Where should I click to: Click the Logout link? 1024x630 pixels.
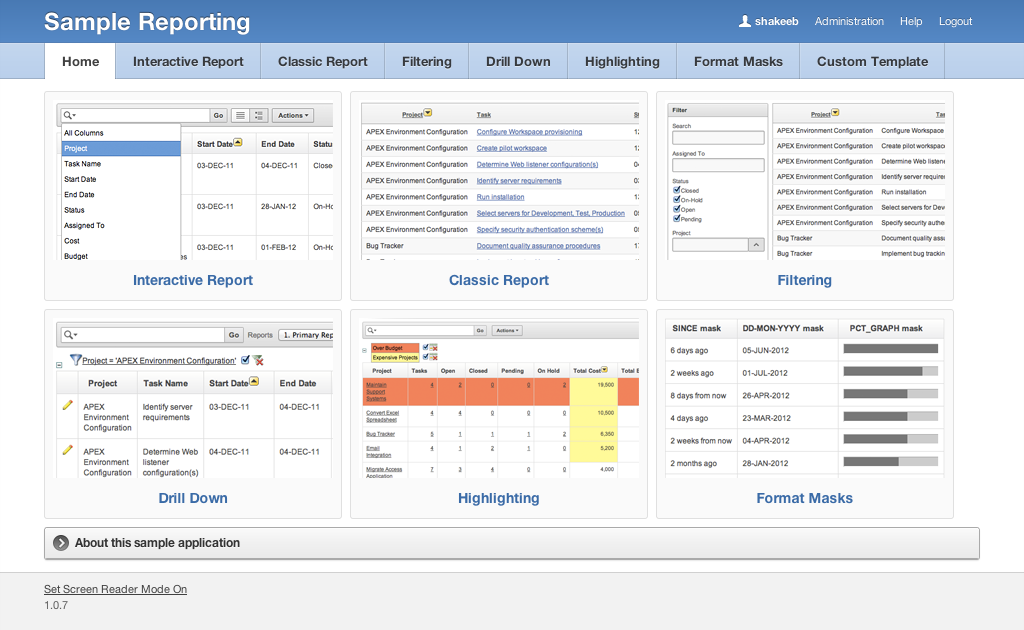[955, 21]
